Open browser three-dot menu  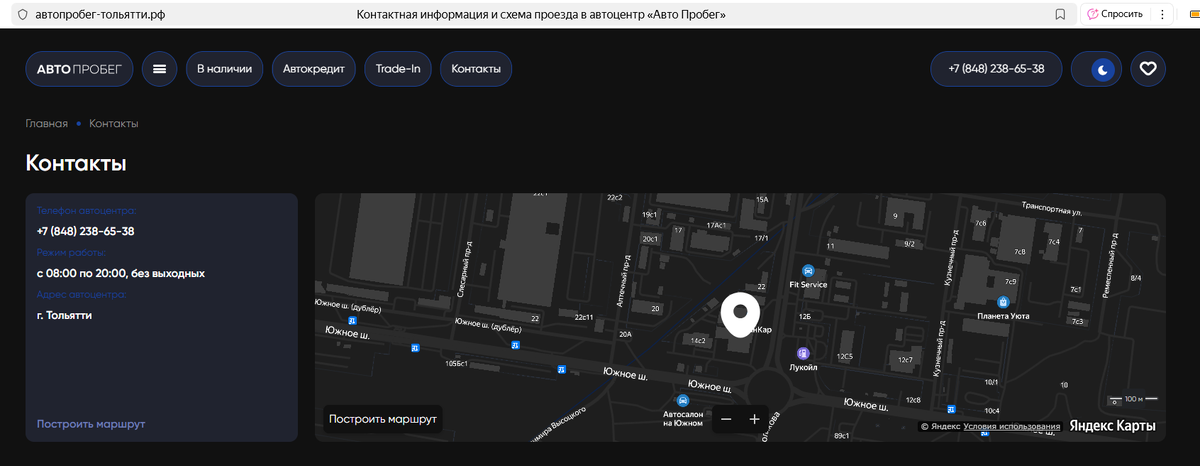pyautogui.click(x=1162, y=14)
